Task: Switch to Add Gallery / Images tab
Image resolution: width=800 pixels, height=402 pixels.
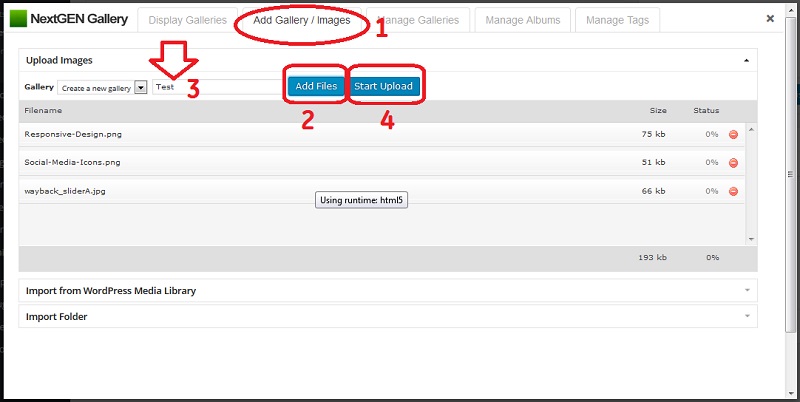Action: pyautogui.click(x=302, y=20)
